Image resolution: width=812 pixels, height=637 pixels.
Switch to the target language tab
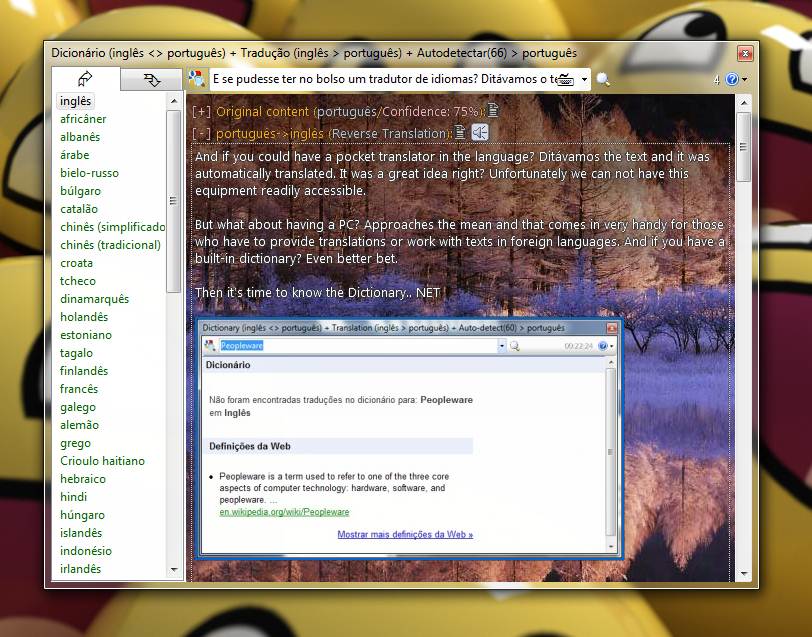151,80
